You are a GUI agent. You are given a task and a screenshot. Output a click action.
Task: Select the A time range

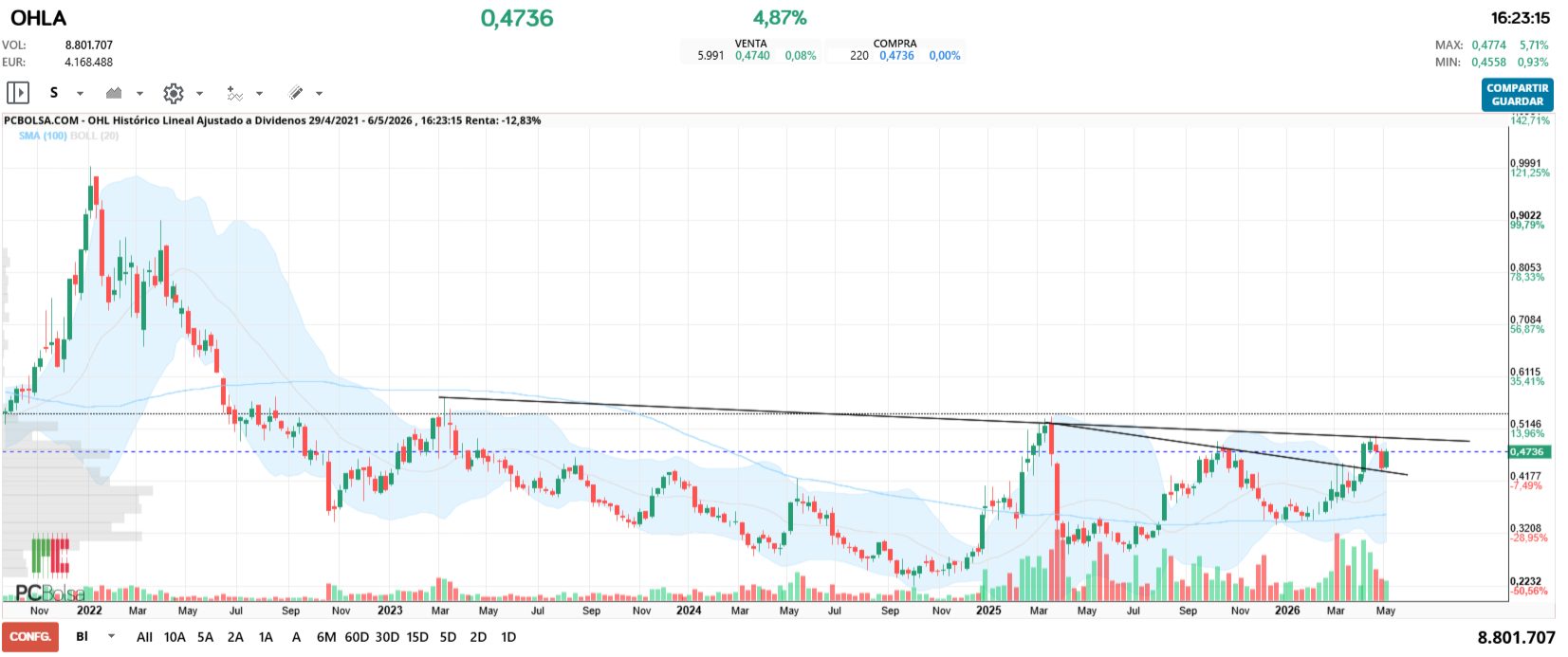pyautogui.click(x=296, y=637)
